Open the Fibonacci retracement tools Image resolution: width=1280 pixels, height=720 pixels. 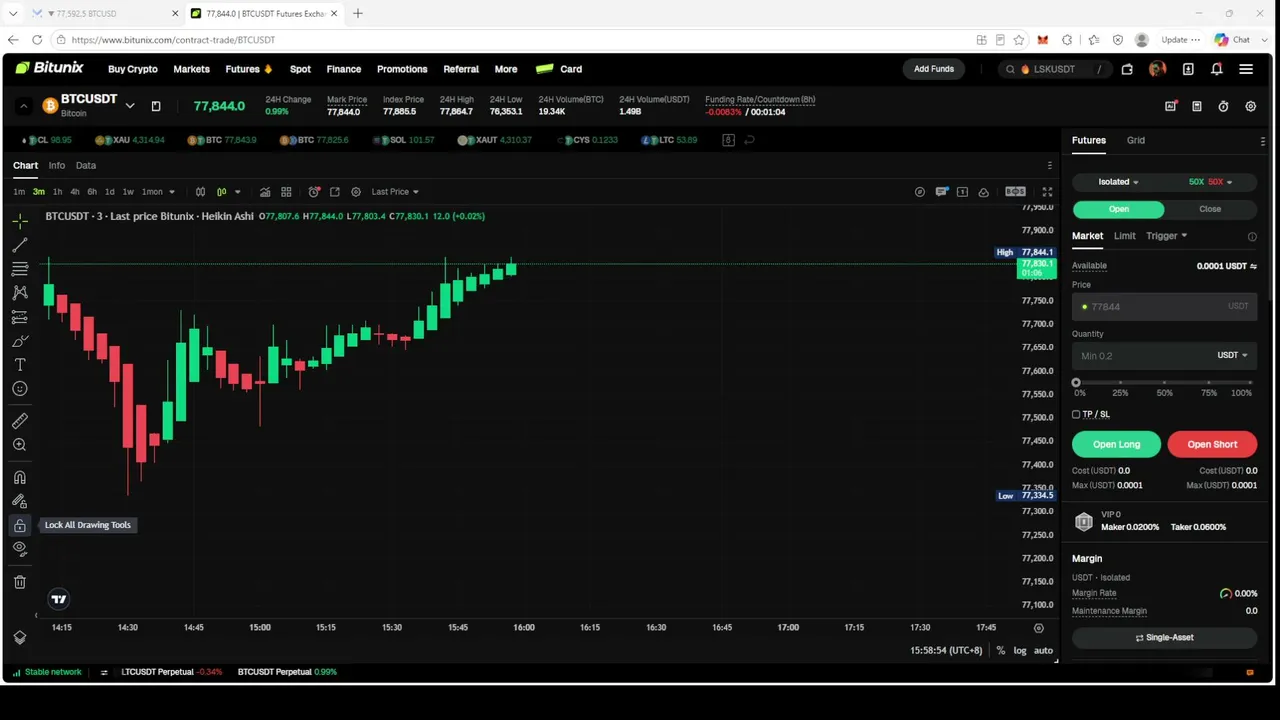click(20, 269)
